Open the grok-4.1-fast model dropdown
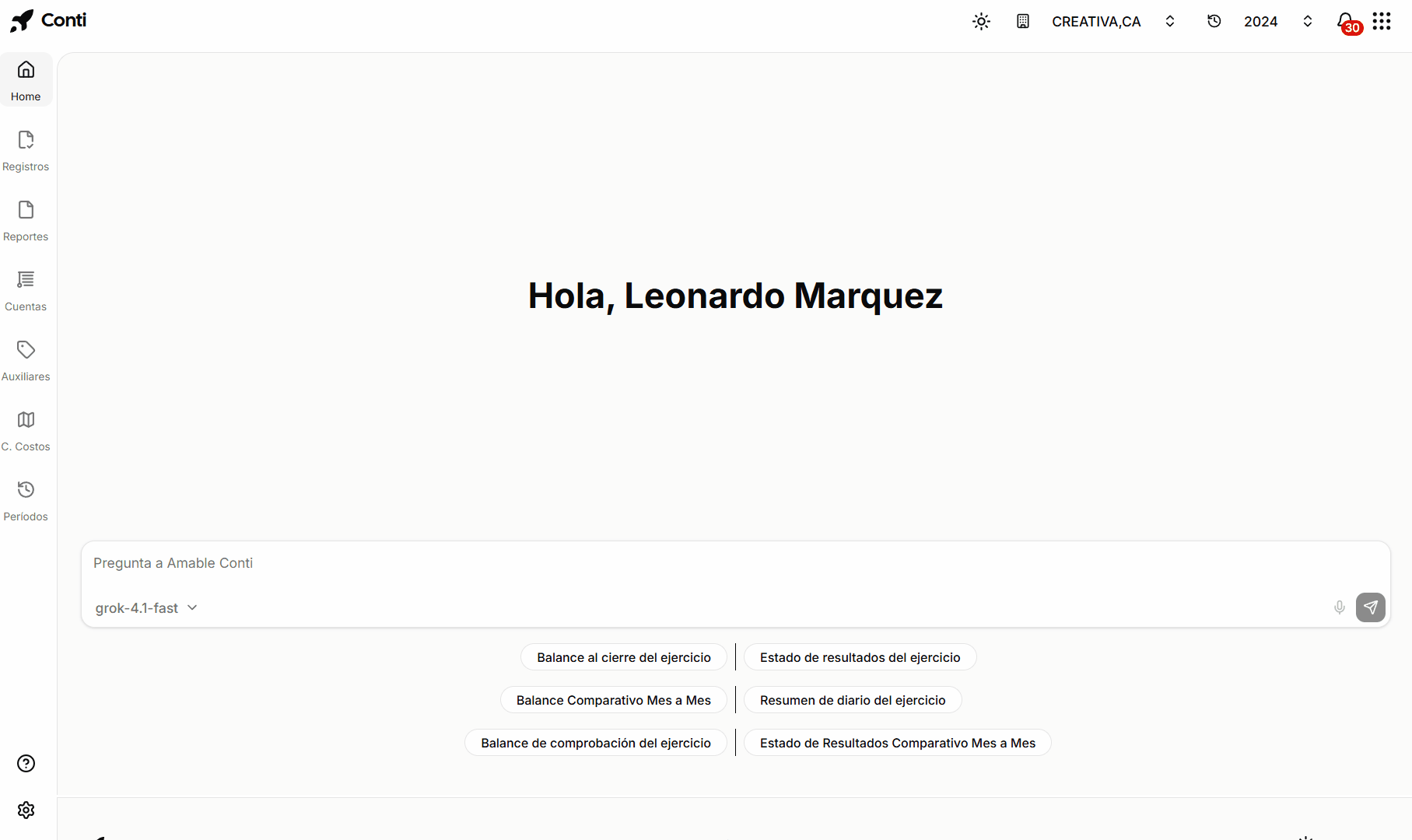 coord(146,608)
